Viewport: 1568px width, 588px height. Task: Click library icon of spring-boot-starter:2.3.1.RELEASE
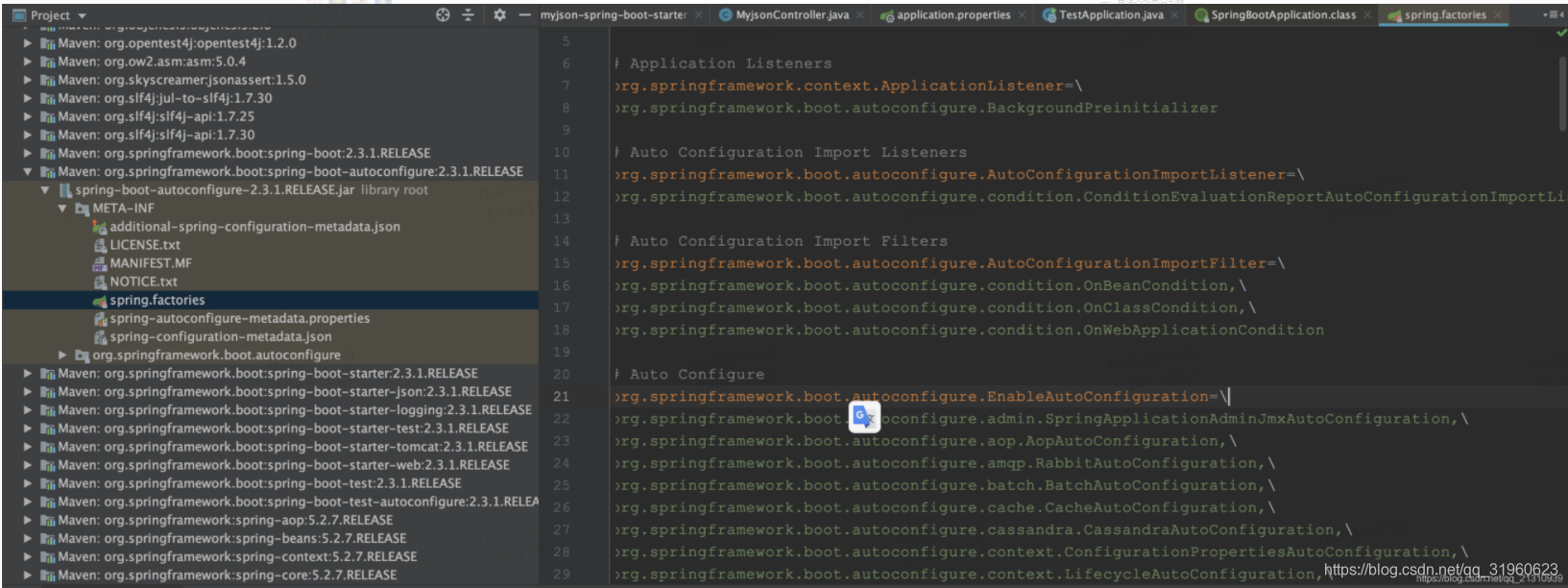click(47, 374)
